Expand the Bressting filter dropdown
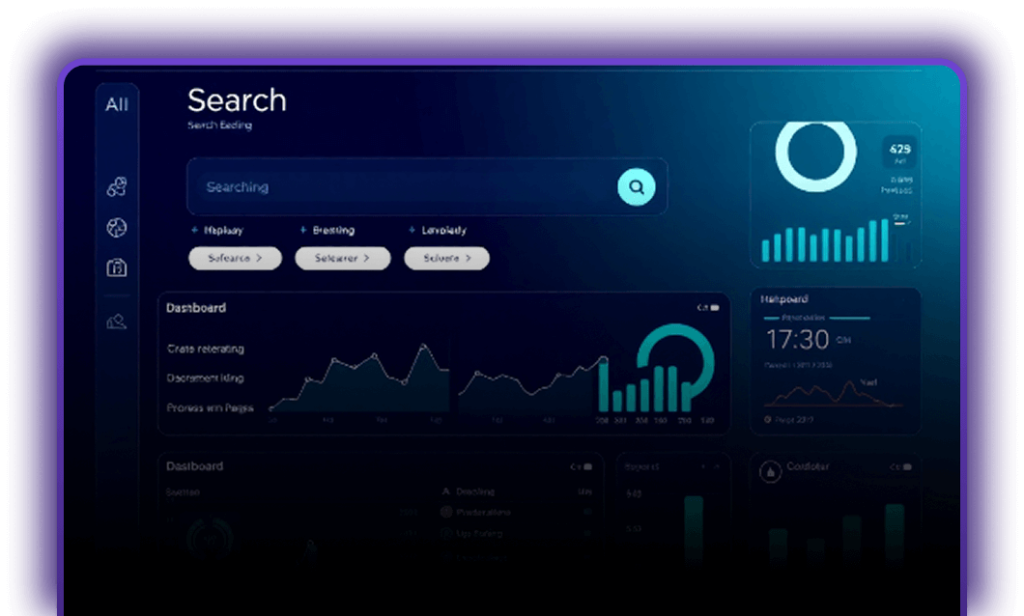 pyautogui.click(x=330, y=230)
